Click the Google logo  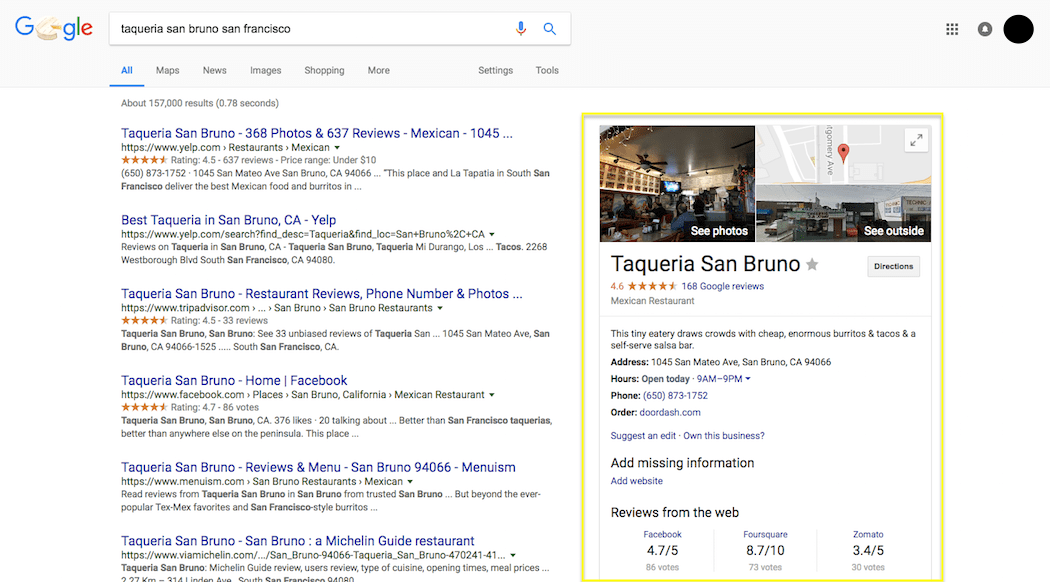(x=54, y=28)
